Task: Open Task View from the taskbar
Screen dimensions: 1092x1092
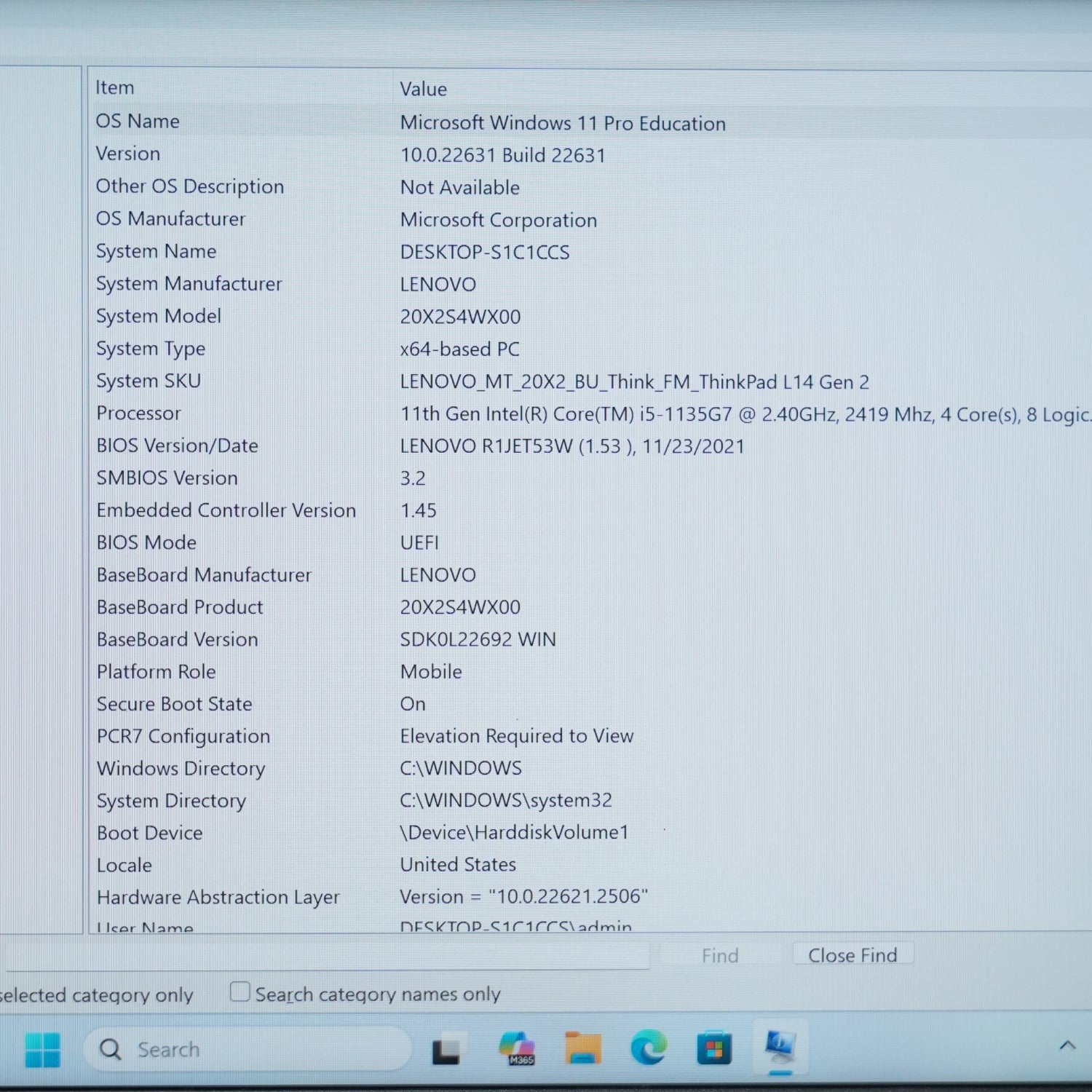Action: [x=446, y=1051]
